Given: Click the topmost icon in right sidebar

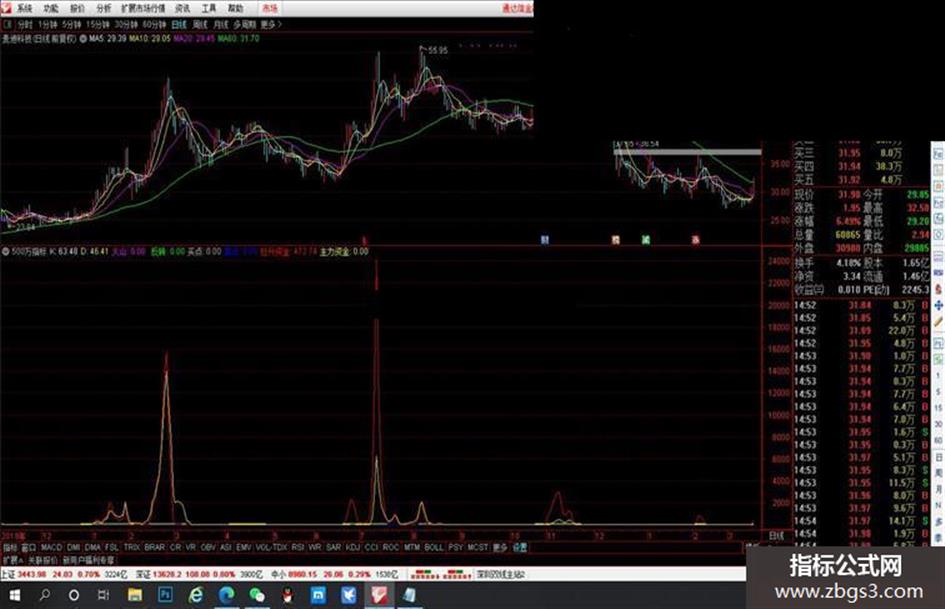Looking at the screenshot, I should pos(938,154).
